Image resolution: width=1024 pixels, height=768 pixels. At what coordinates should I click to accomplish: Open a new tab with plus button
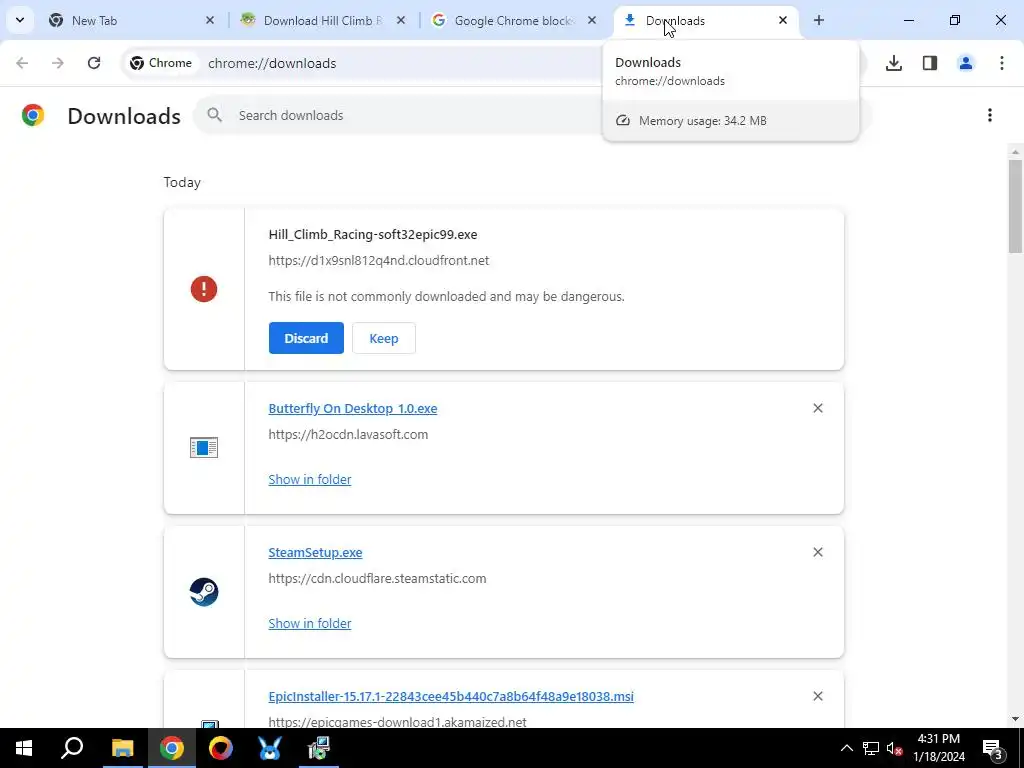point(819,20)
